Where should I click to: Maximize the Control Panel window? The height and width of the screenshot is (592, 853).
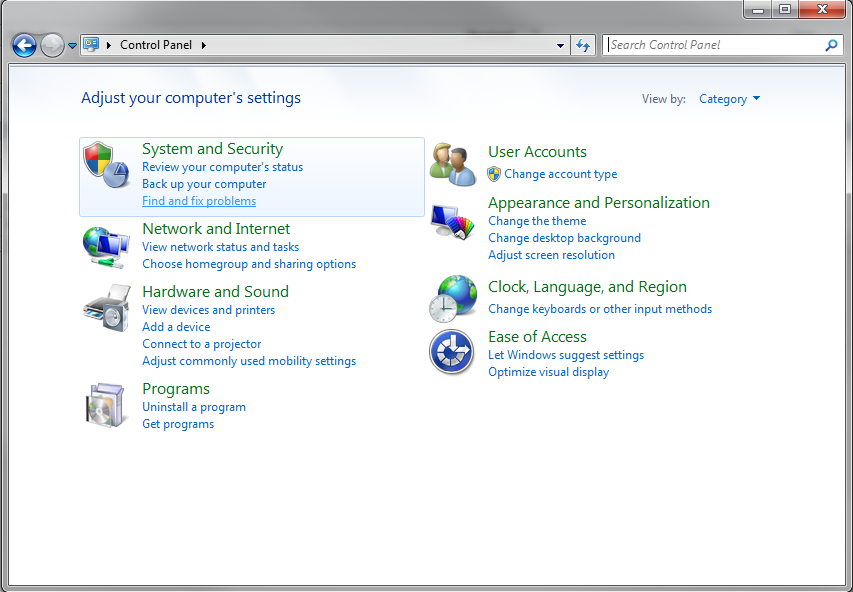click(785, 9)
